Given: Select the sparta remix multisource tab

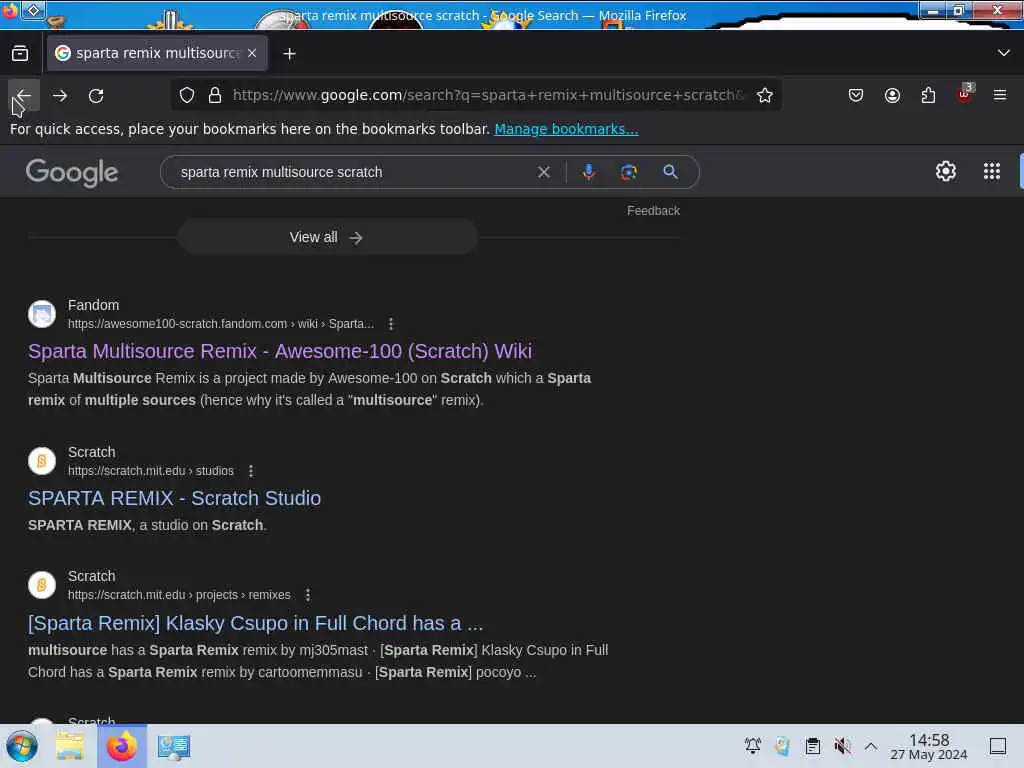Looking at the screenshot, I should [157, 53].
